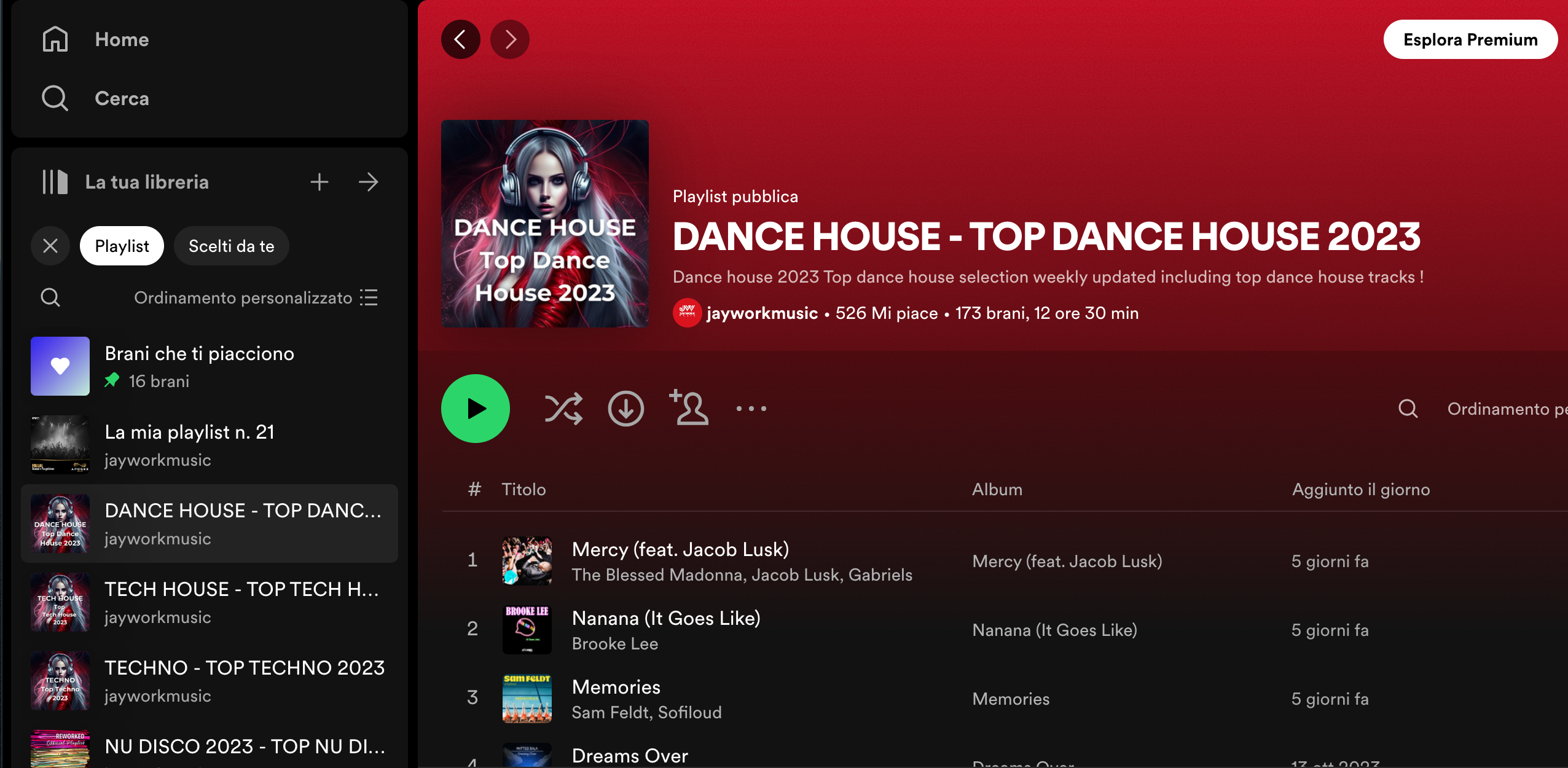Clear library filters with X button
This screenshot has height=768, width=1568.
(50, 246)
